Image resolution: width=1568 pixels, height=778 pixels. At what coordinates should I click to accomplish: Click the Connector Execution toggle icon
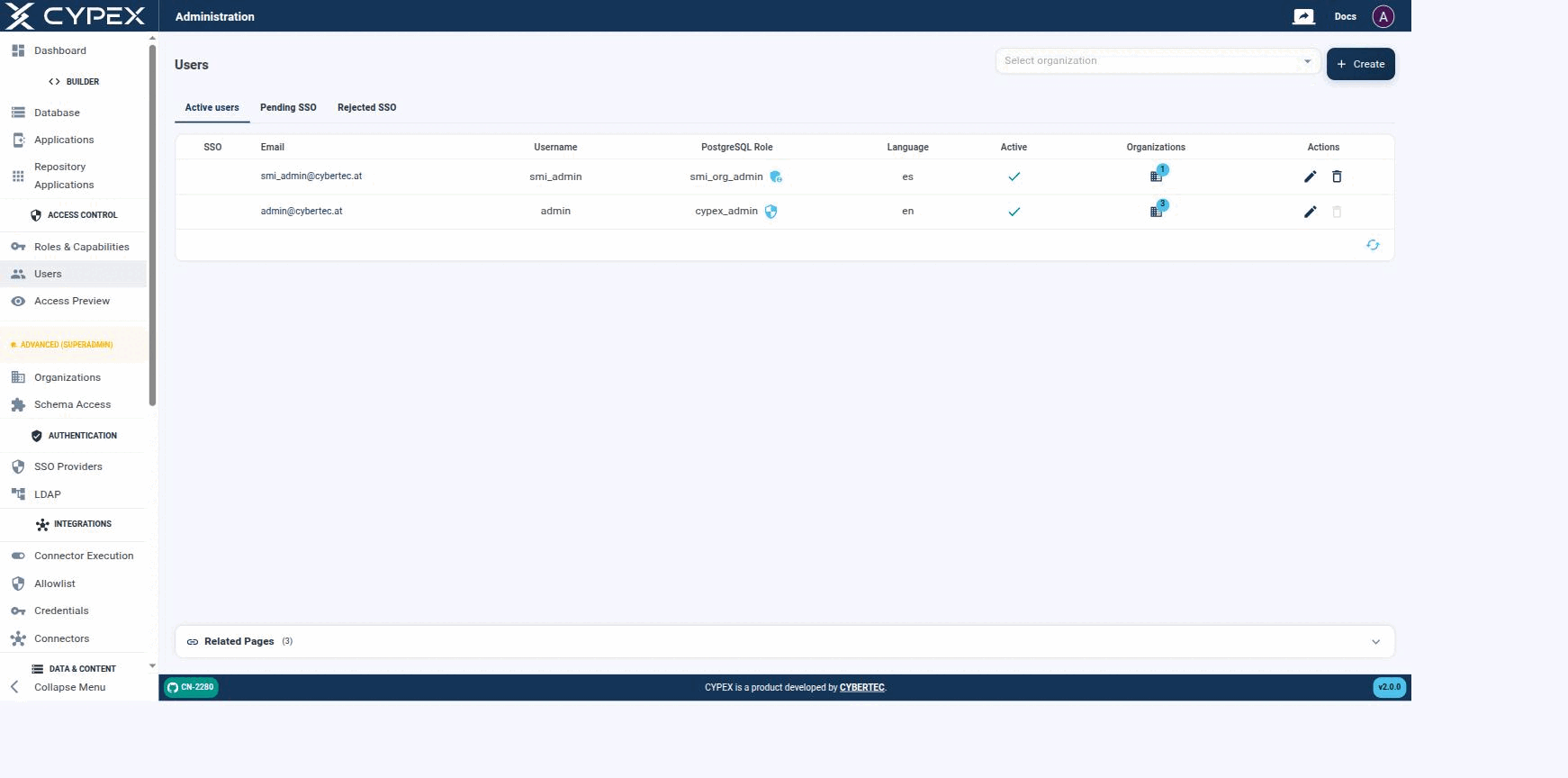click(x=18, y=556)
